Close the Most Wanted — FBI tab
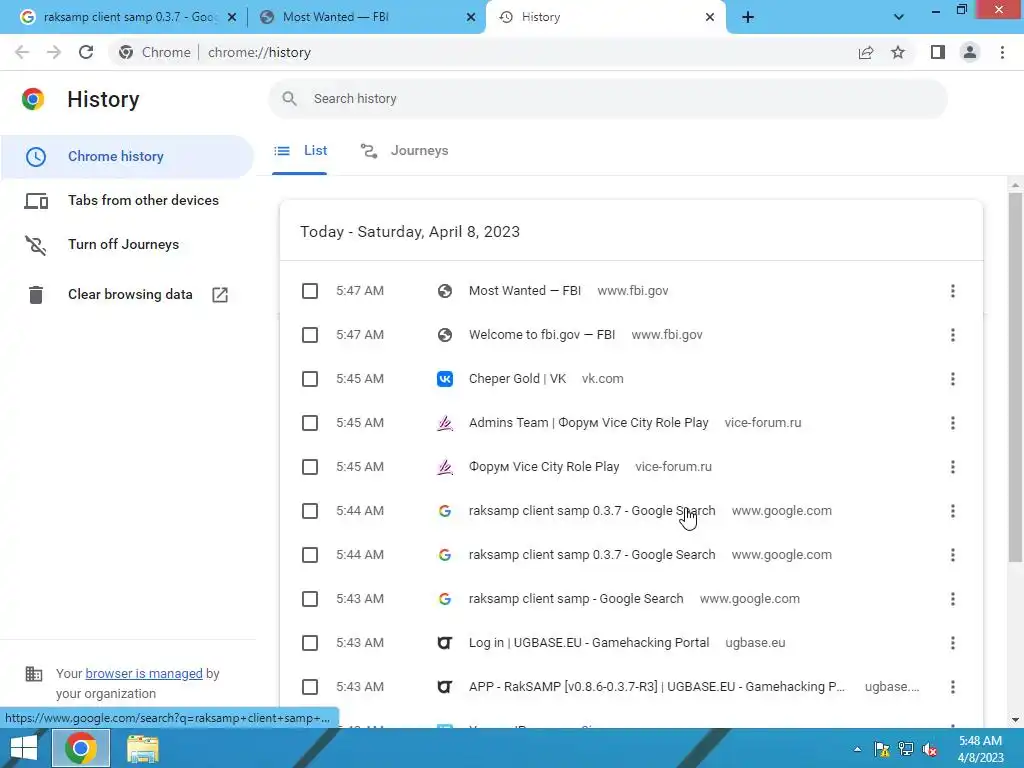 click(x=471, y=17)
